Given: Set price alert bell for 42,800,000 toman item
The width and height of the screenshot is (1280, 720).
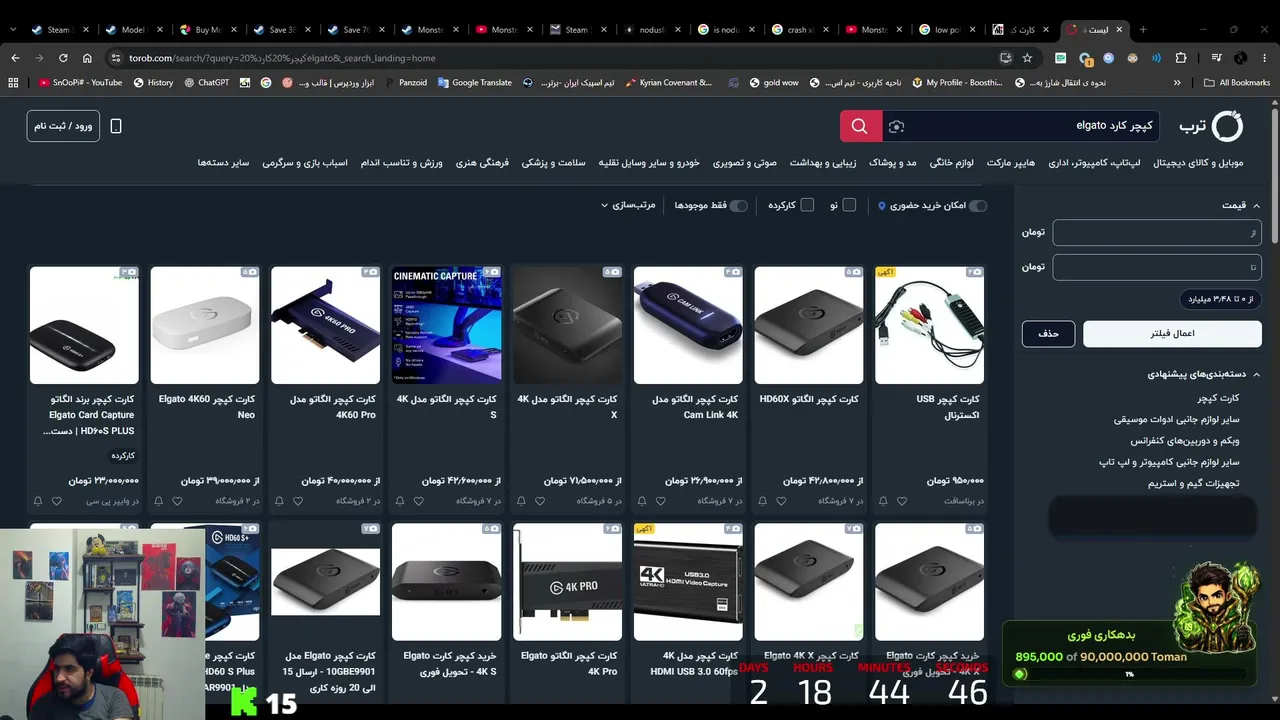Looking at the screenshot, I should click(x=762, y=501).
